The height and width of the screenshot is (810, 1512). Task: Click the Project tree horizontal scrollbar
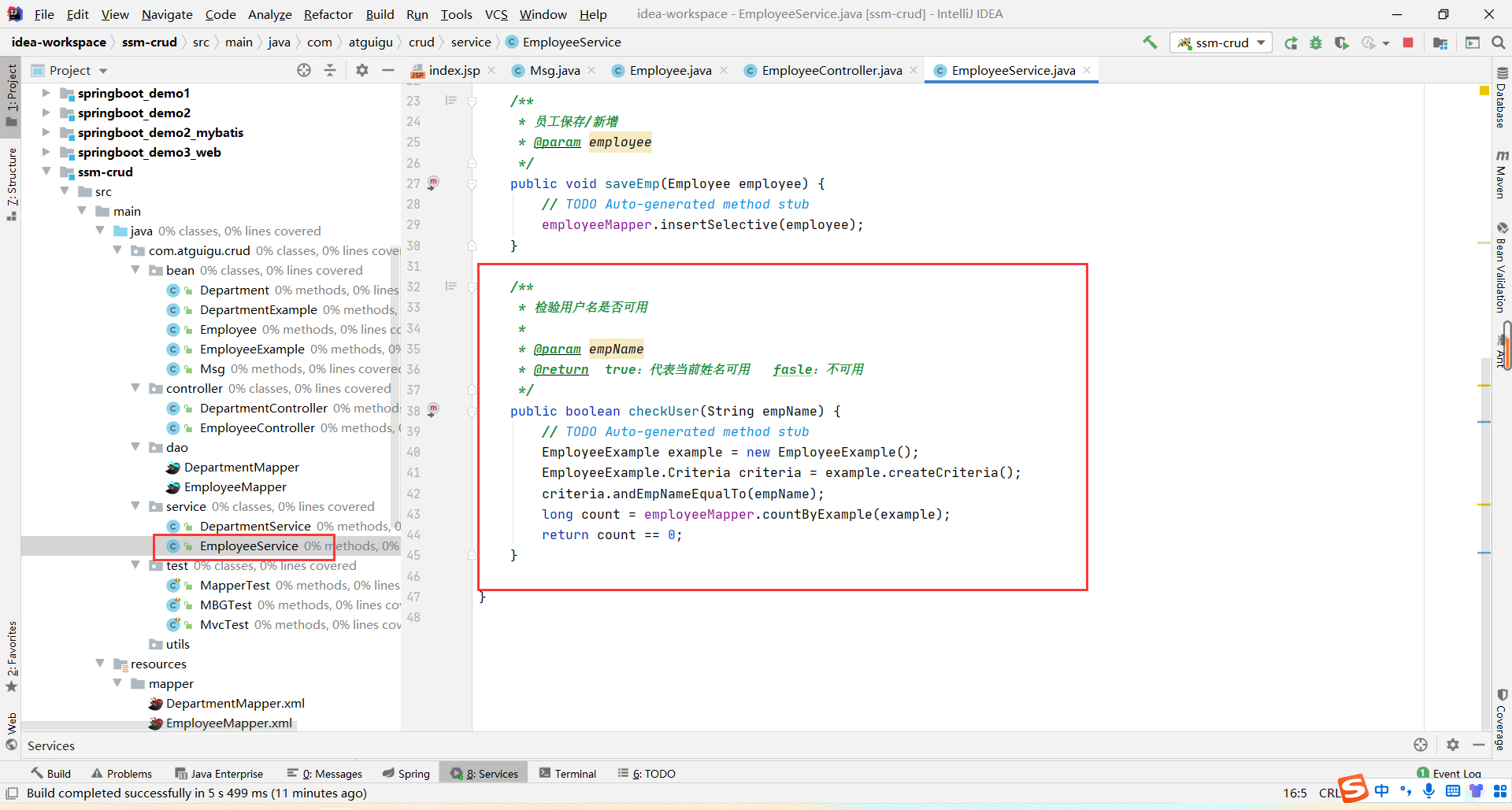[157, 726]
